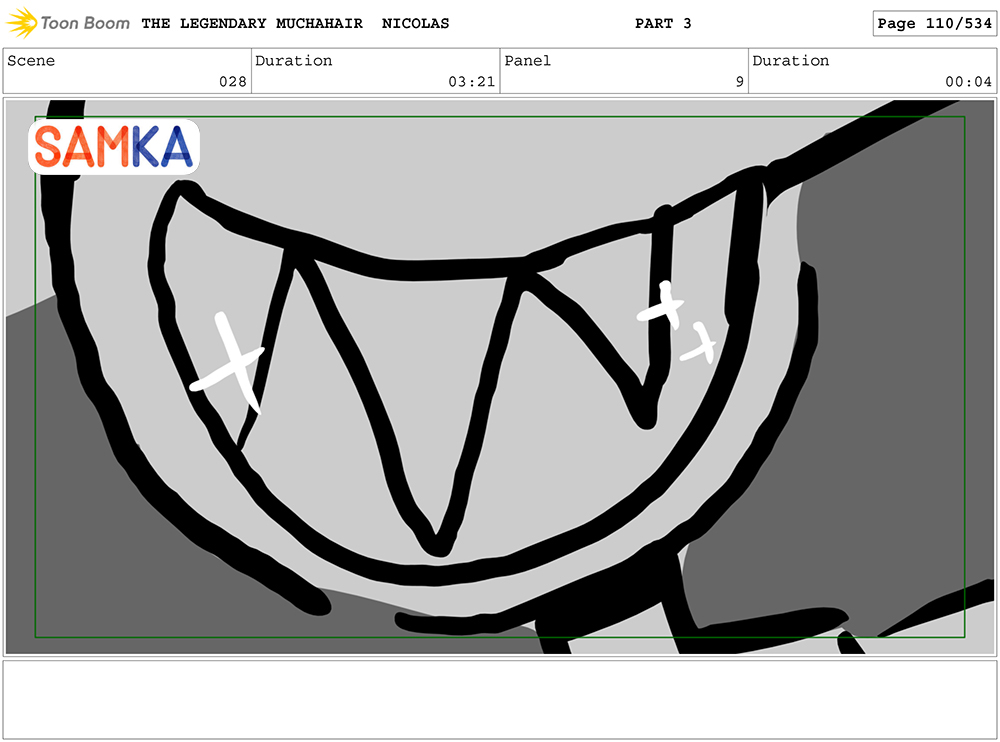The width and height of the screenshot is (1000, 742).
Task: Click the storyboard panel drawing
Action: [x=500, y=376]
